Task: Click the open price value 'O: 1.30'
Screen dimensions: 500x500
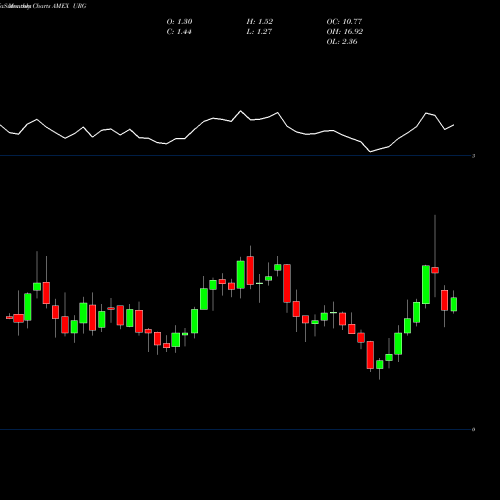Action: tap(179, 22)
